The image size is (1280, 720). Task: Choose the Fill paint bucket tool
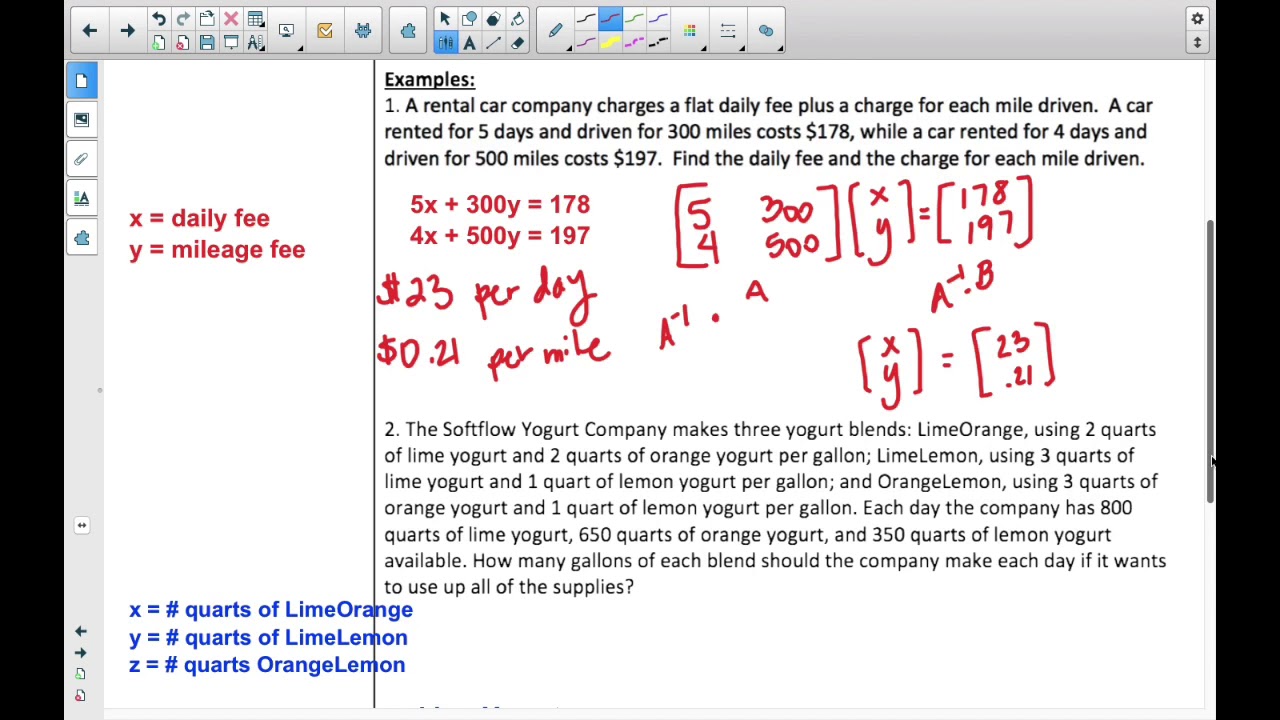(x=517, y=19)
